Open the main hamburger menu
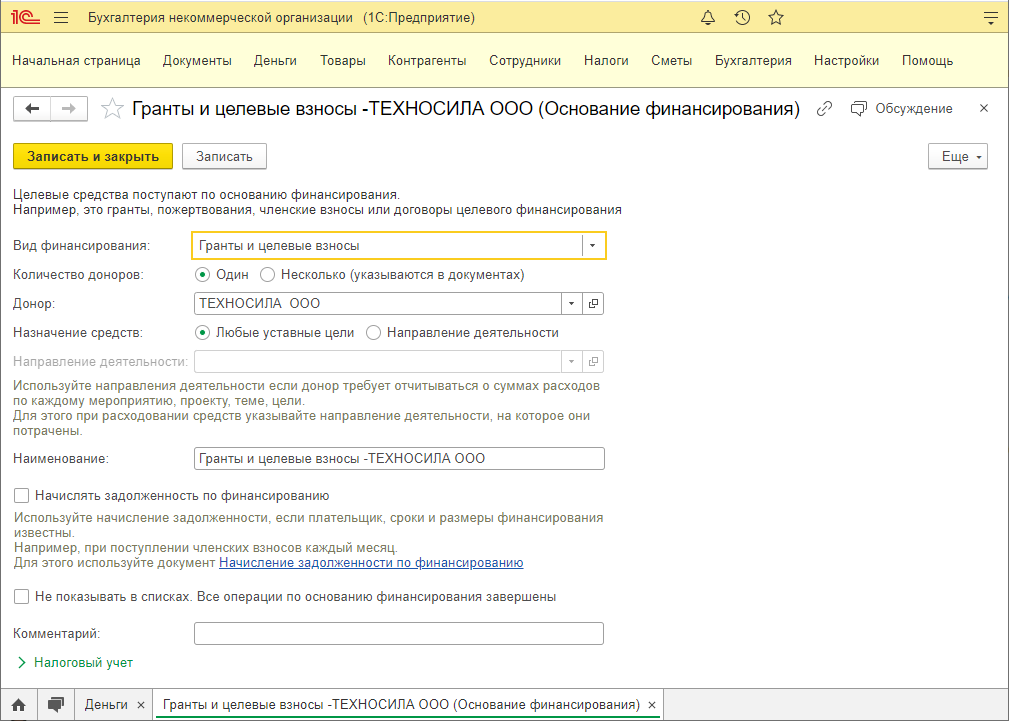The image size is (1009, 721). pyautogui.click(x=61, y=17)
